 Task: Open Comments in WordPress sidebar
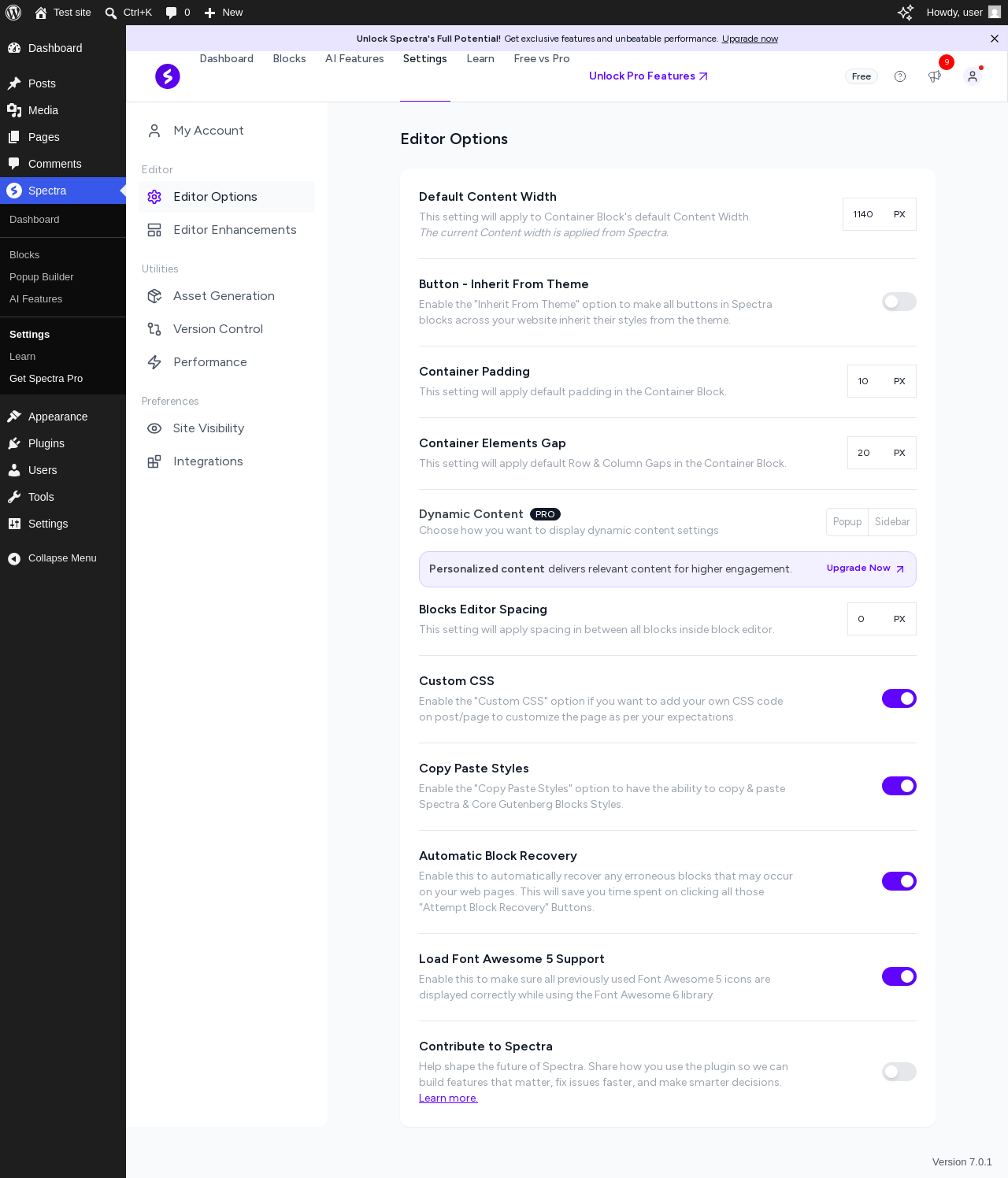click(63, 164)
